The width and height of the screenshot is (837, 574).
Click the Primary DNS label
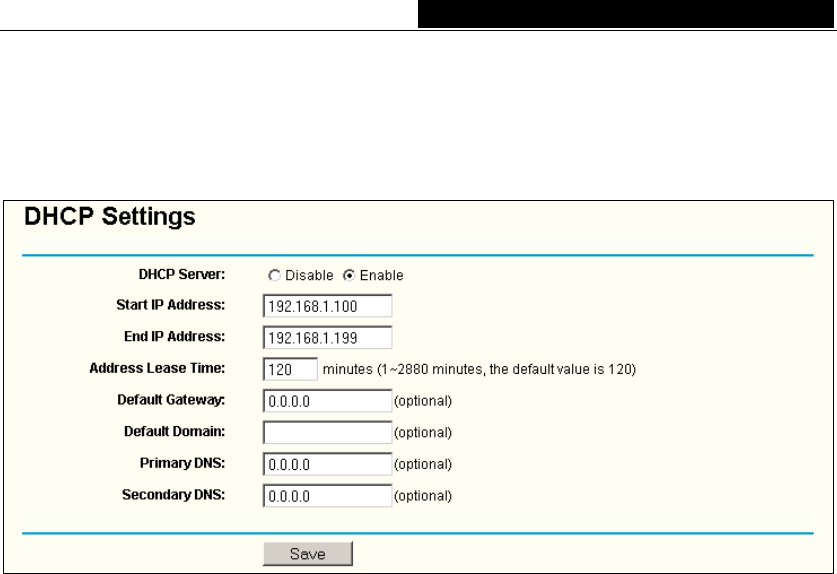click(x=183, y=463)
